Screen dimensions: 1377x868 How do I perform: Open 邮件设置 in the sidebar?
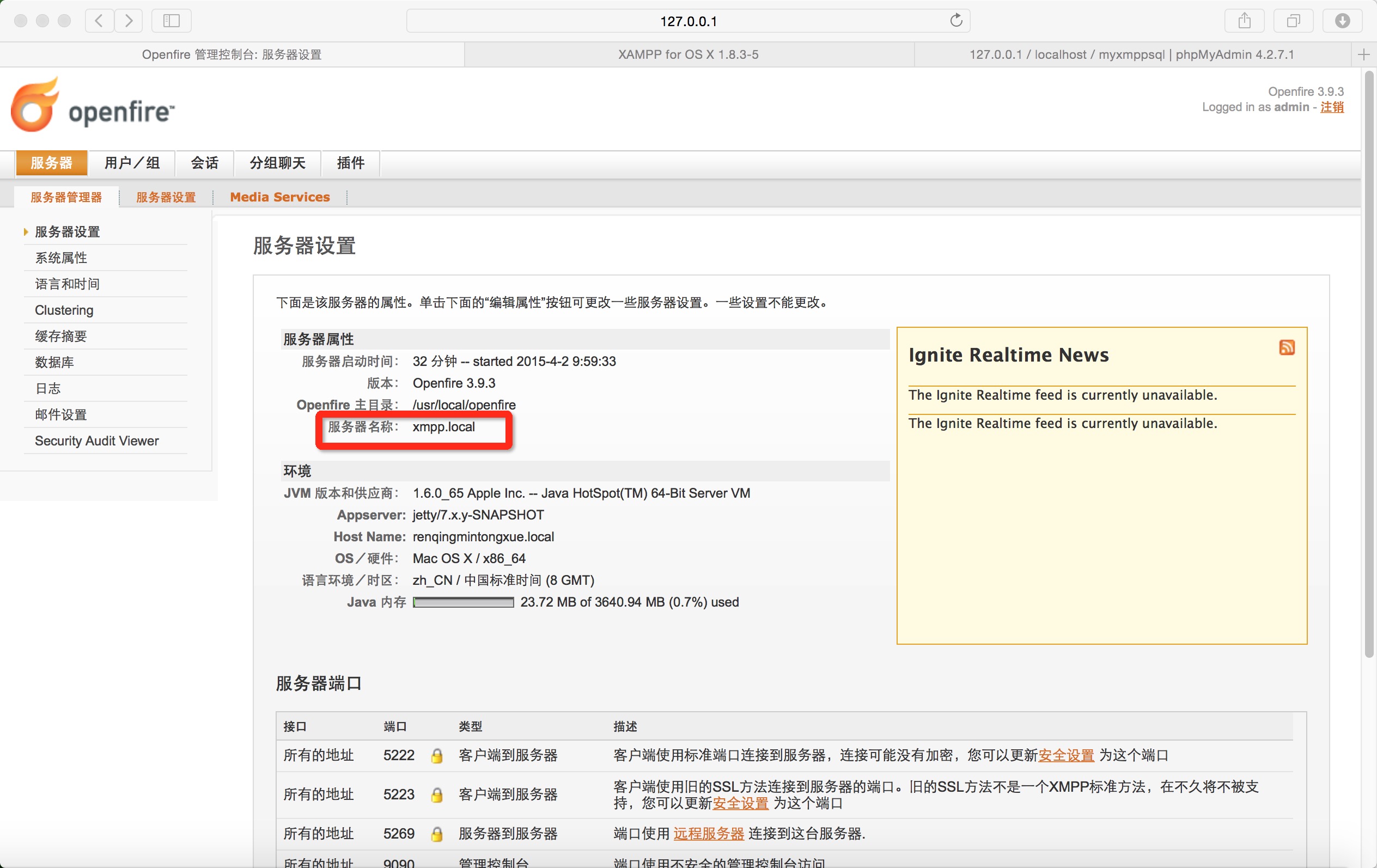coord(61,414)
